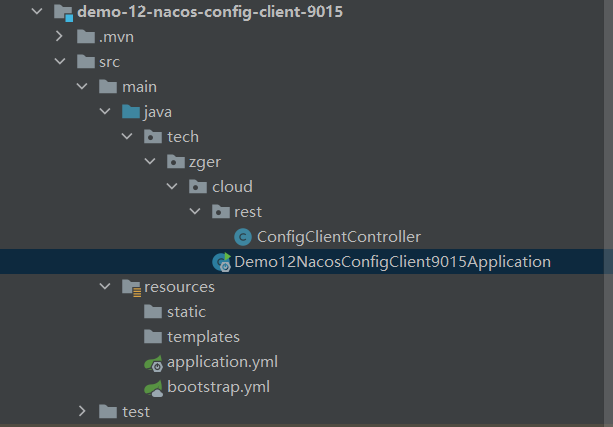The height and width of the screenshot is (427, 613).
Task: Open Demo12NacosConfigClient9015Application class name
Action: point(393,262)
